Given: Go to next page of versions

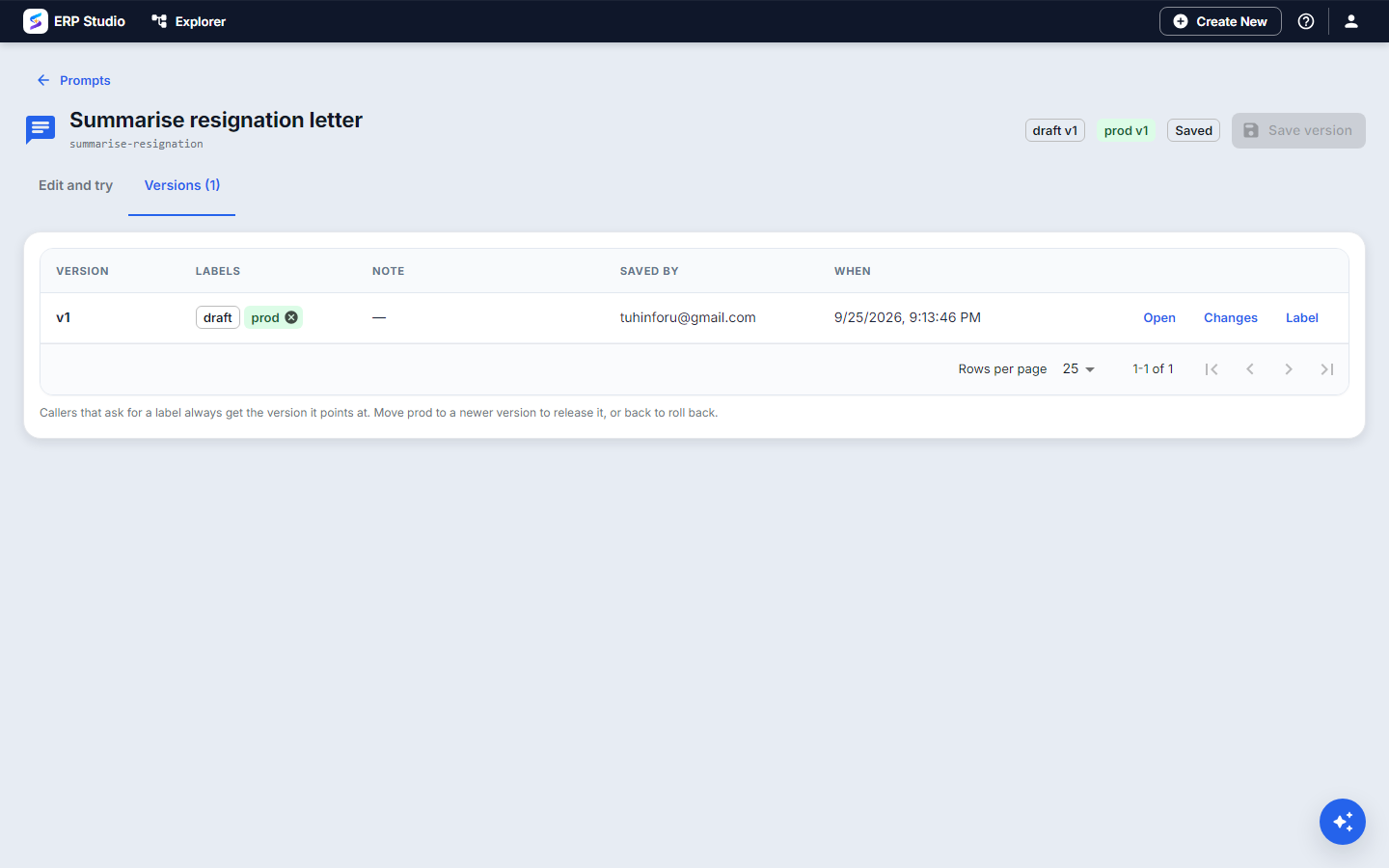Looking at the screenshot, I should coord(1289,369).
